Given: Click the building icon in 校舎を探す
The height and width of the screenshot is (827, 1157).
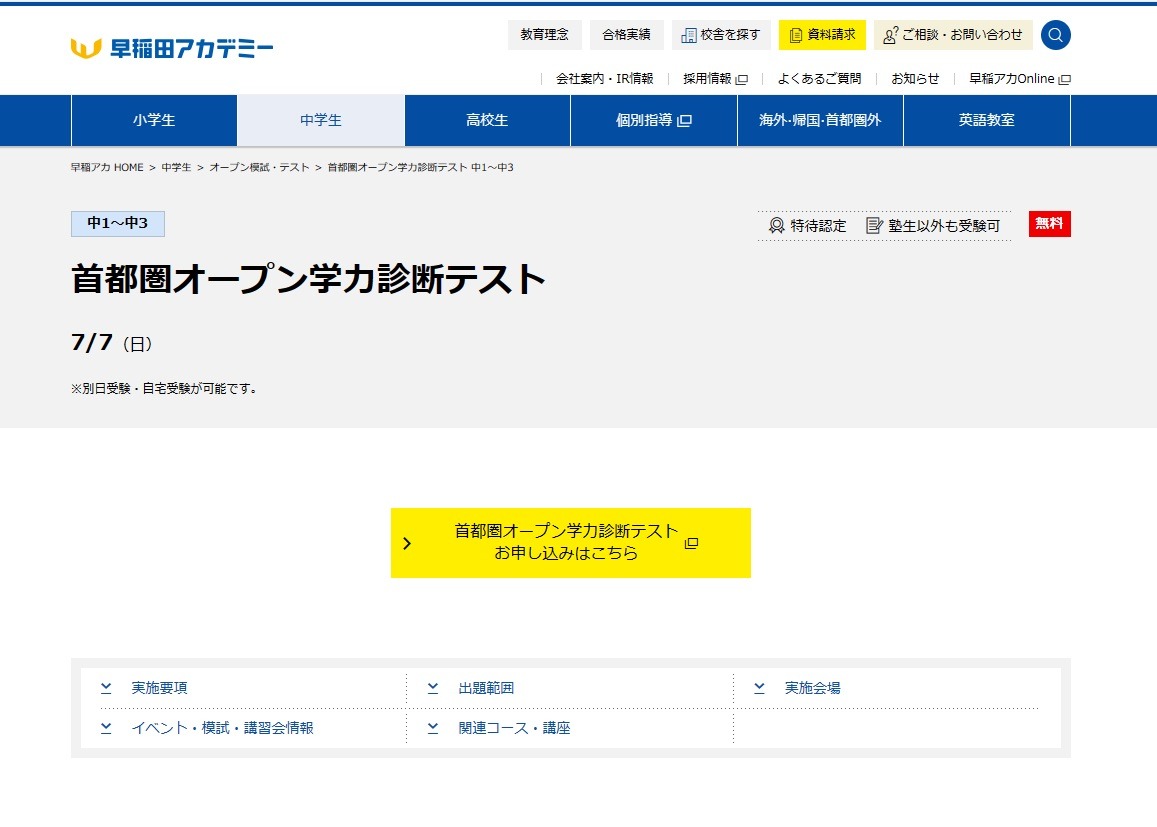Looking at the screenshot, I should tap(688, 35).
